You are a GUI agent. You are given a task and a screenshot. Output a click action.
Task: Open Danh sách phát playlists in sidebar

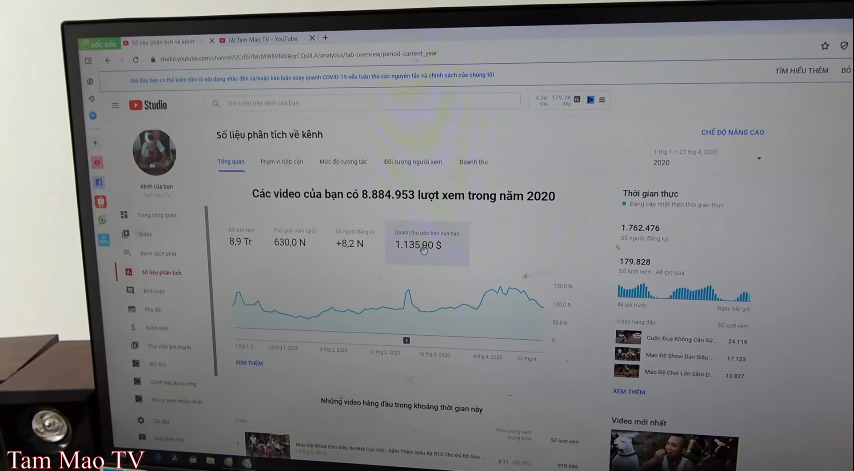(x=157, y=253)
